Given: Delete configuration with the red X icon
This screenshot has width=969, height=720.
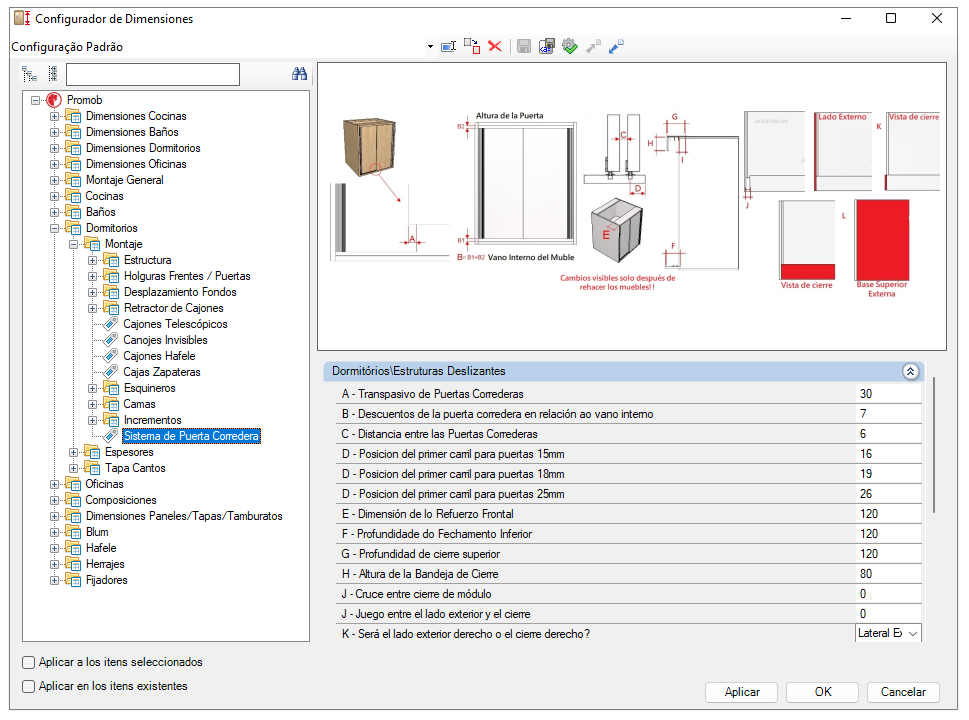Looking at the screenshot, I should click(495, 46).
